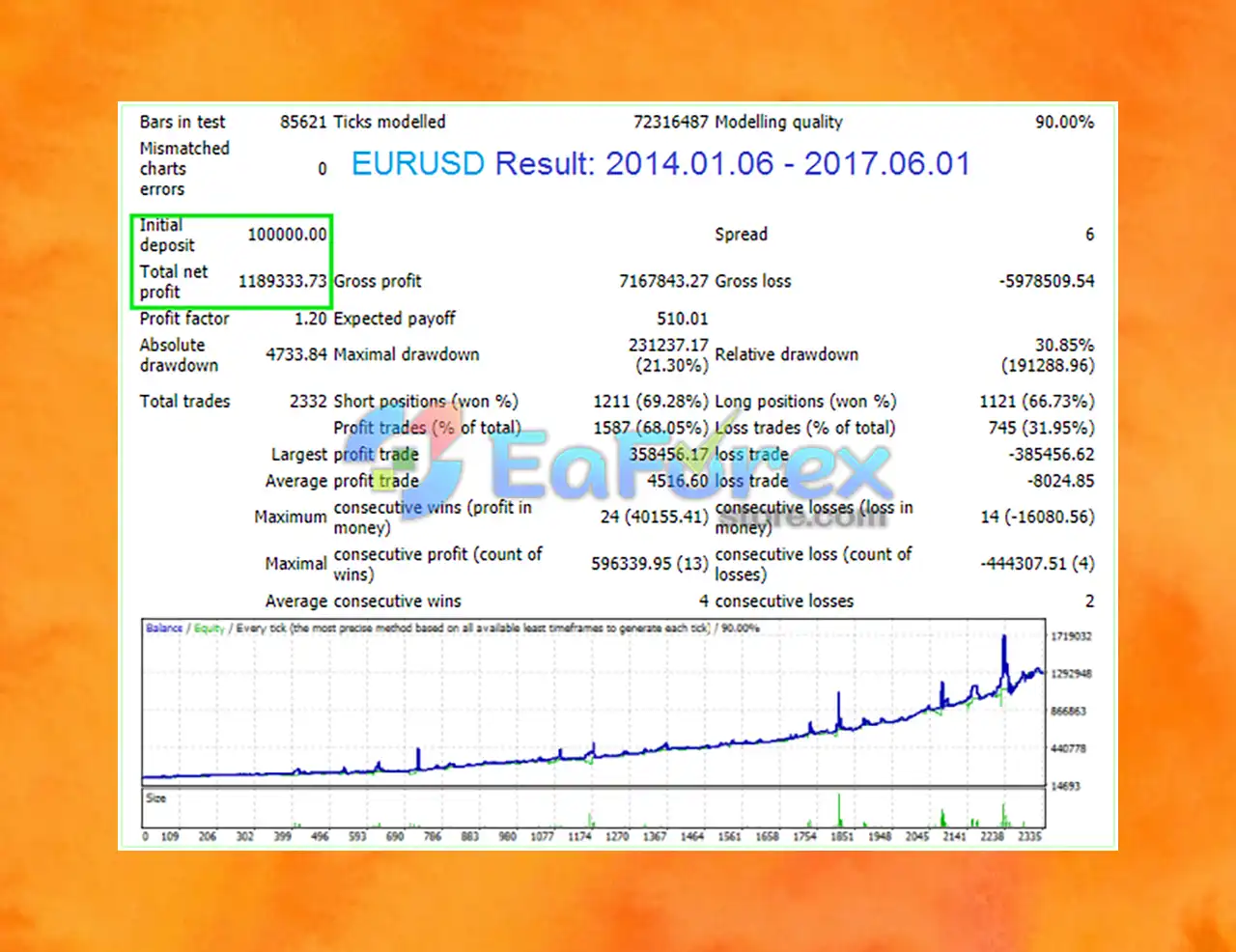The image size is (1236, 952).
Task: Select the -385456.62 largest loss value
Action: click(x=1052, y=455)
